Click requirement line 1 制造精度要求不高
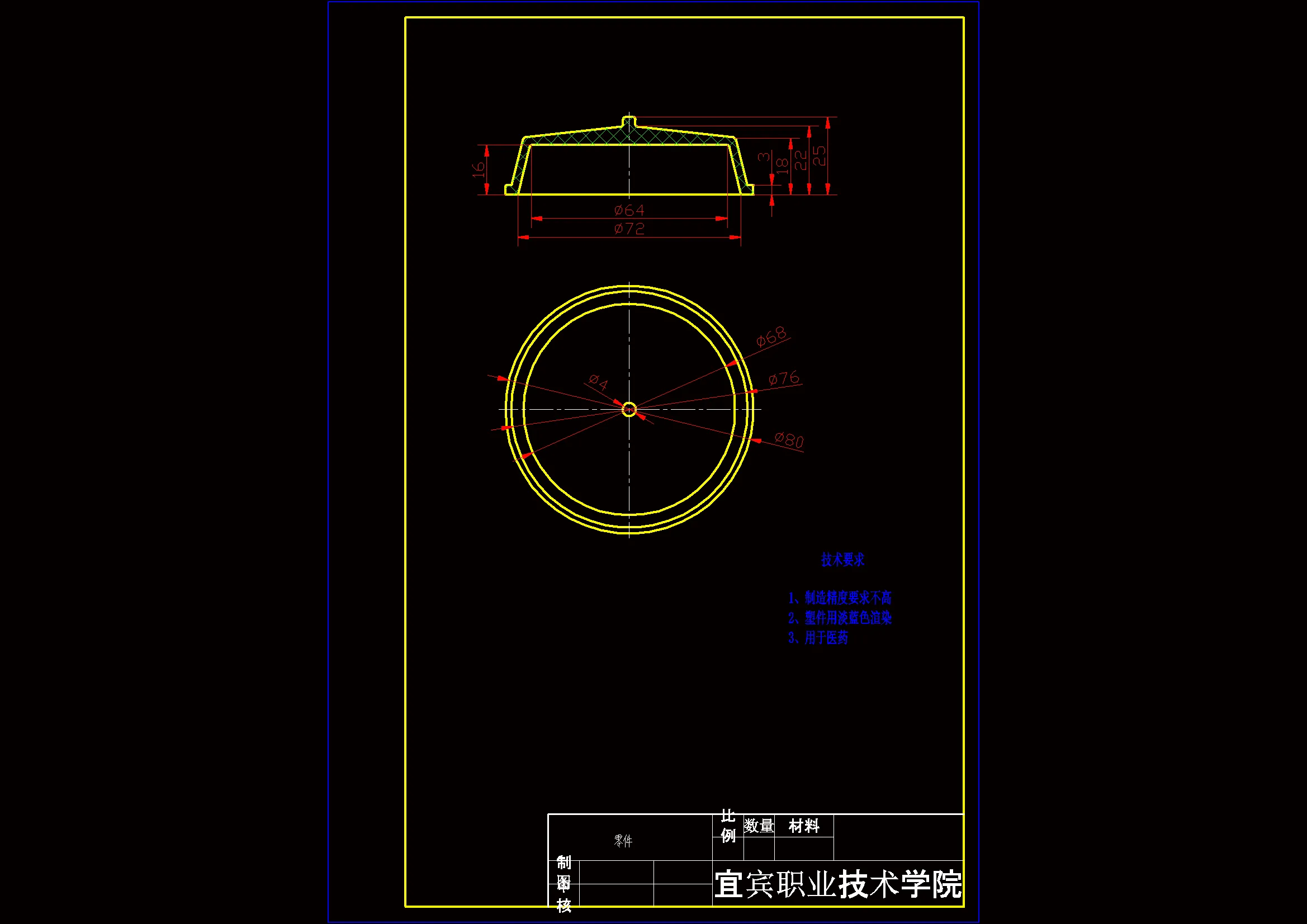 tap(840, 598)
